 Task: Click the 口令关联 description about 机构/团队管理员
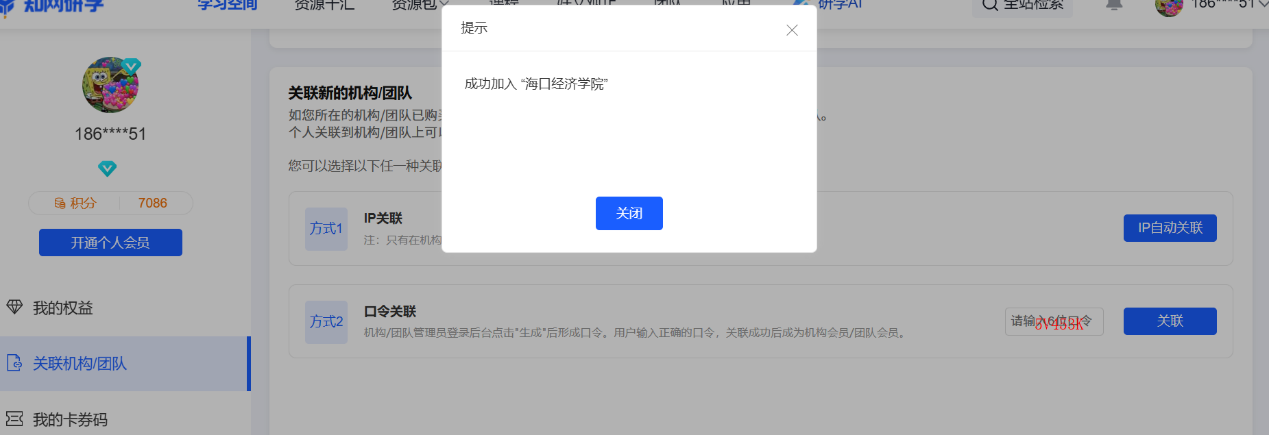coord(635,332)
